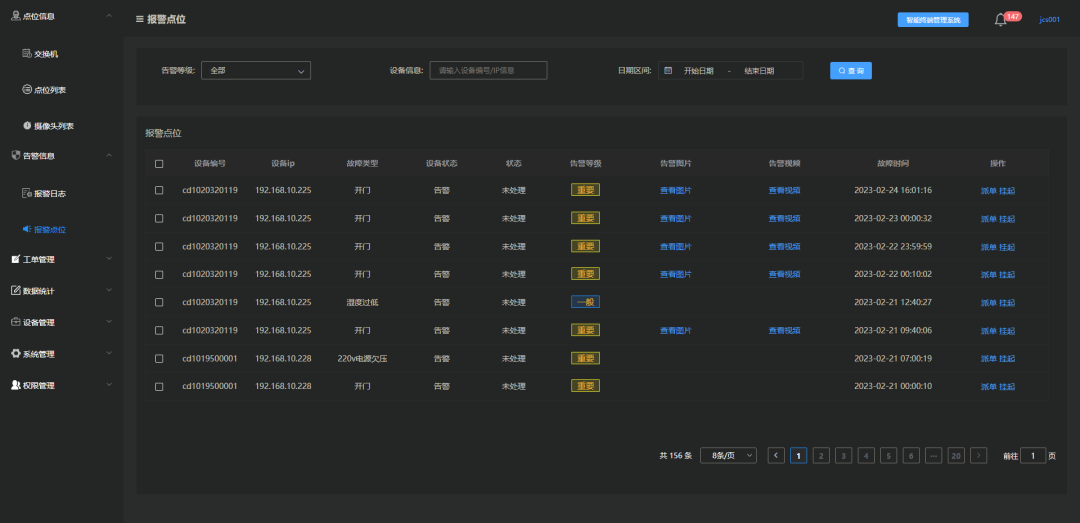
Task: Click the 设备信息 input field
Action: point(488,70)
